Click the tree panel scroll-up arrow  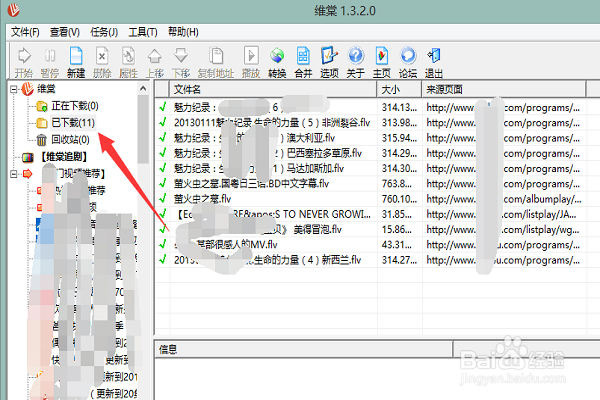(x=143, y=88)
